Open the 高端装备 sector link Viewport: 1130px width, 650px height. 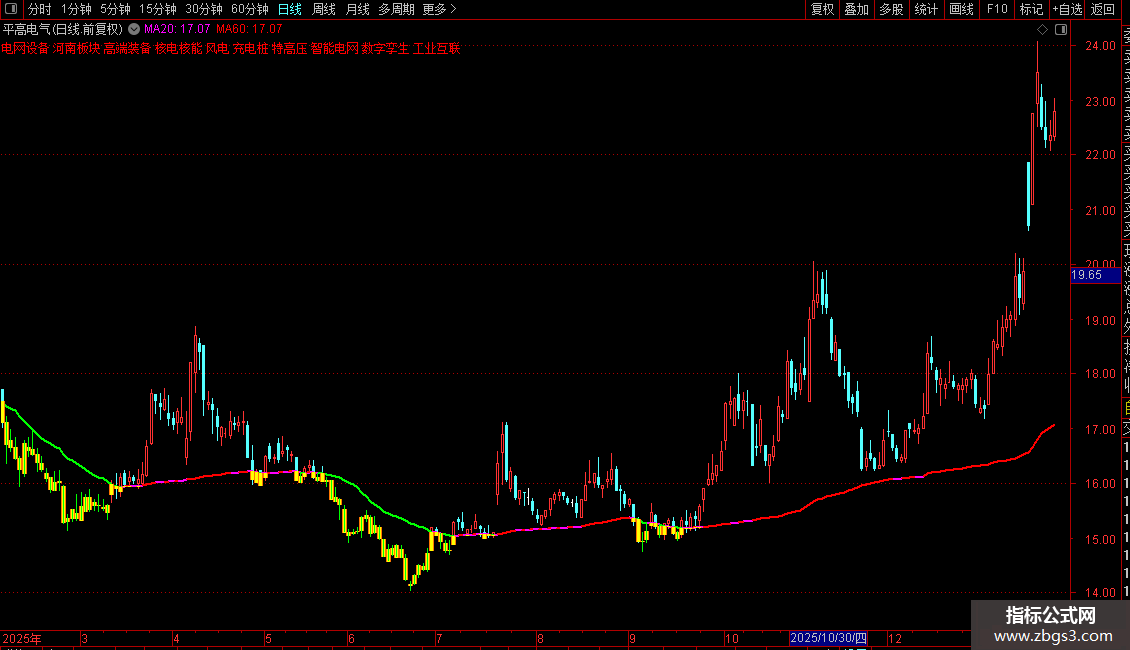[x=128, y=48]
